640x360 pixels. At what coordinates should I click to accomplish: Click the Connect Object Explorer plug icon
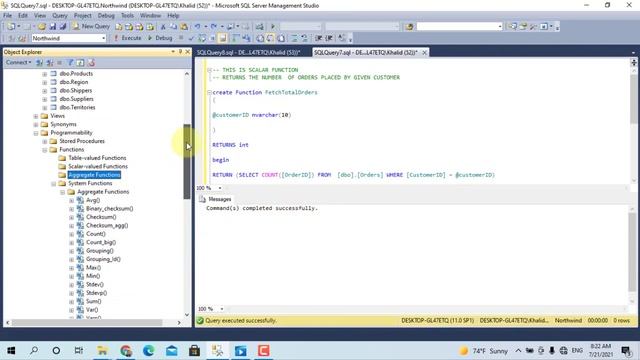pos(39,62)
